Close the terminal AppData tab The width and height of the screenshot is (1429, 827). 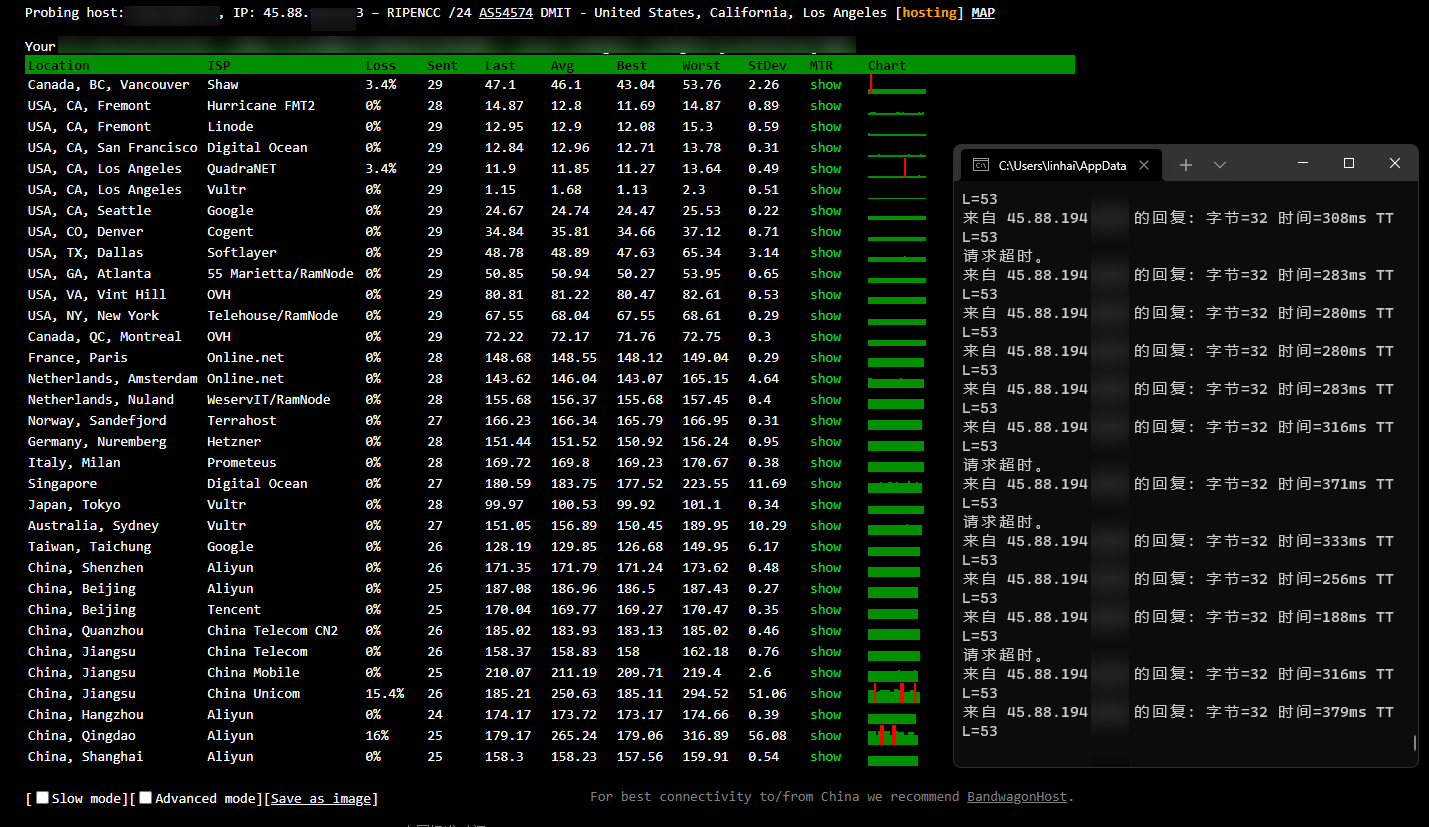pos(1144,165)
